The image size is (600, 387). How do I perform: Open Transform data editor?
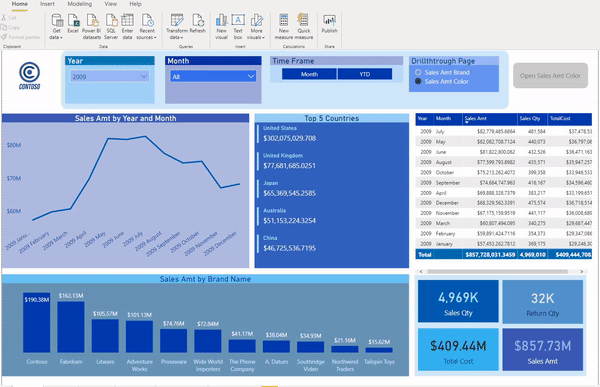177,27
